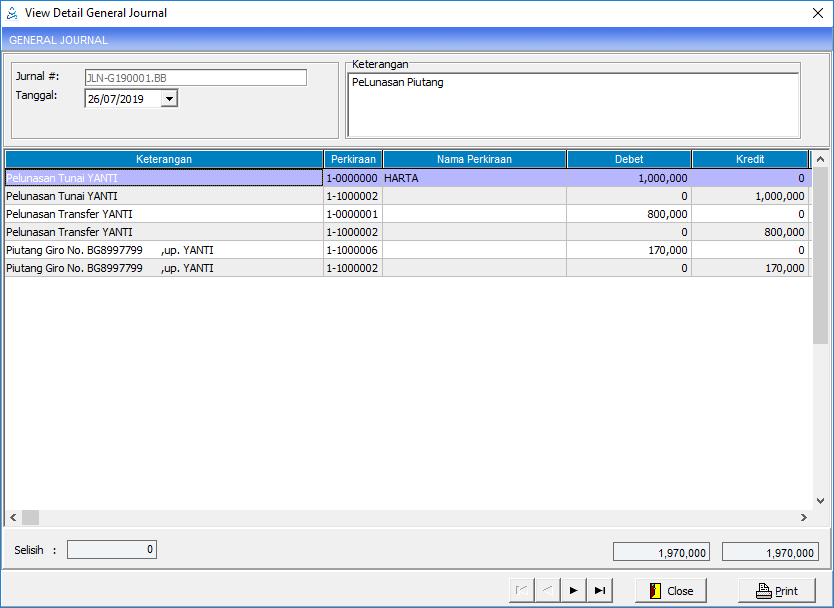This screenshot has height=608, width=834.
Task: Click the Jurnal # input field
Action: point(195,77)
